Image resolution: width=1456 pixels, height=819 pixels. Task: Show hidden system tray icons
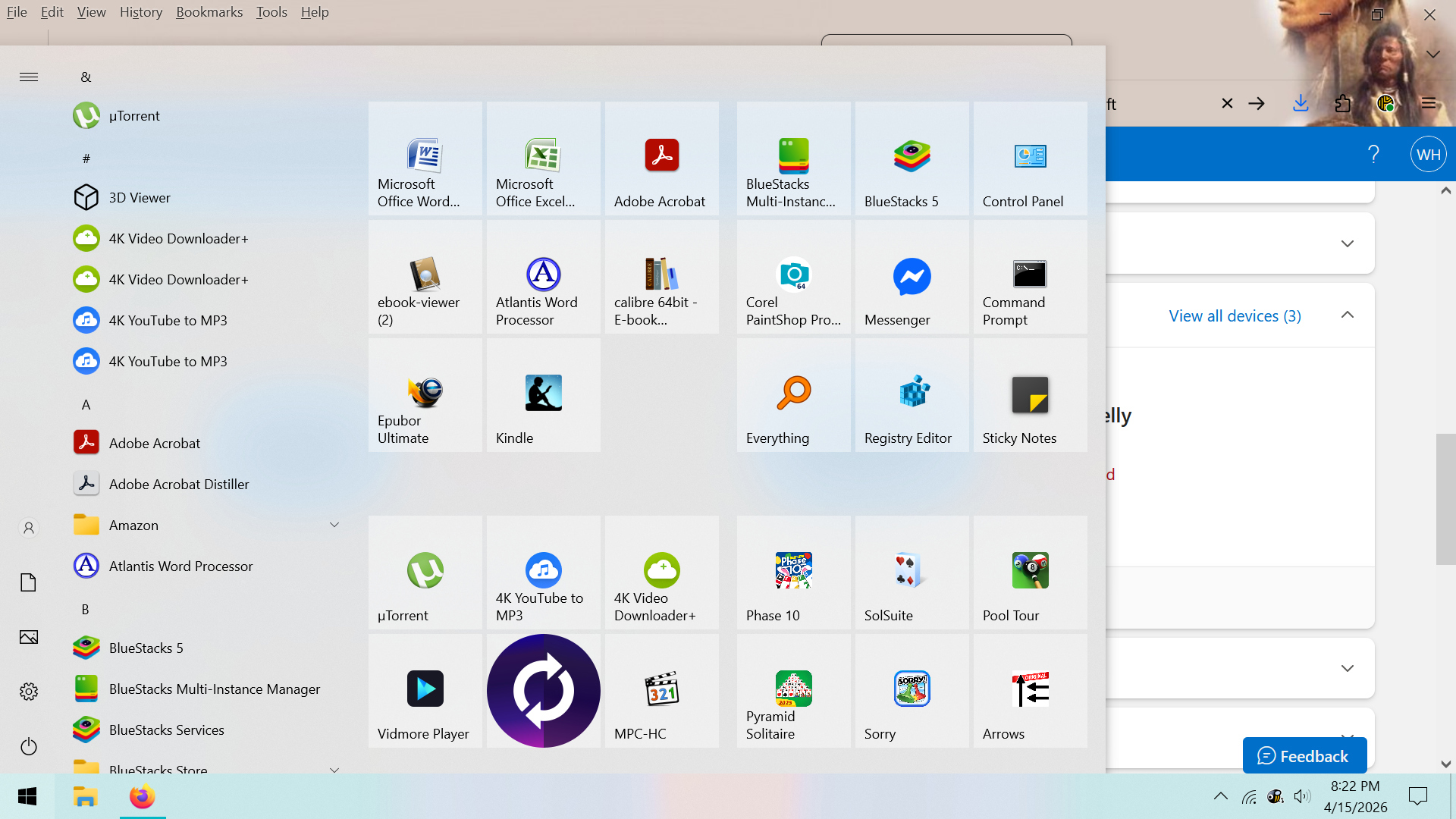[1221, 796]
